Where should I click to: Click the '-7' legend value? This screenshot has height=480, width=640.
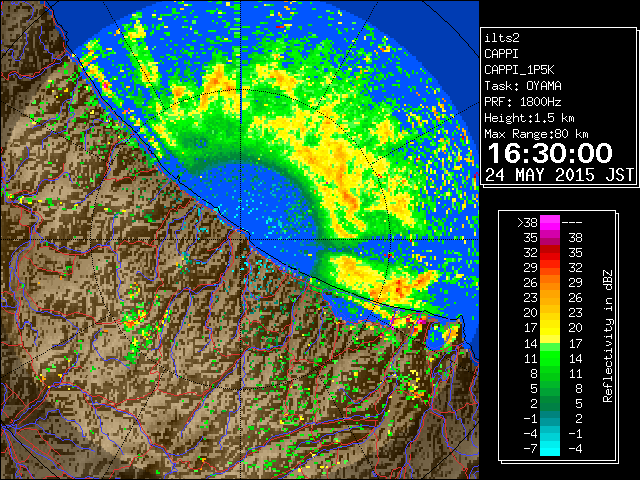point(530,449)
